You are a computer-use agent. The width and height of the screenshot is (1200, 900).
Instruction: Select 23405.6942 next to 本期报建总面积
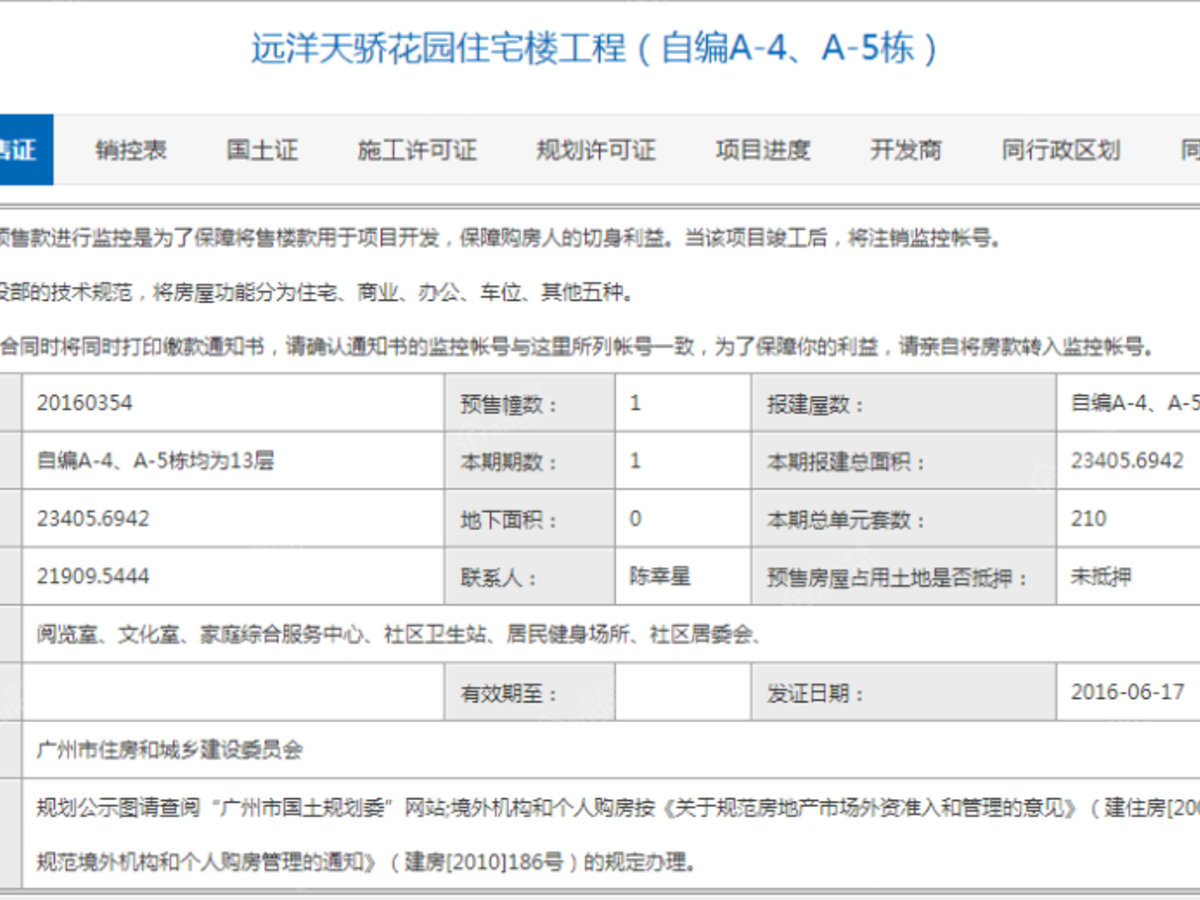pos(1127,461)
